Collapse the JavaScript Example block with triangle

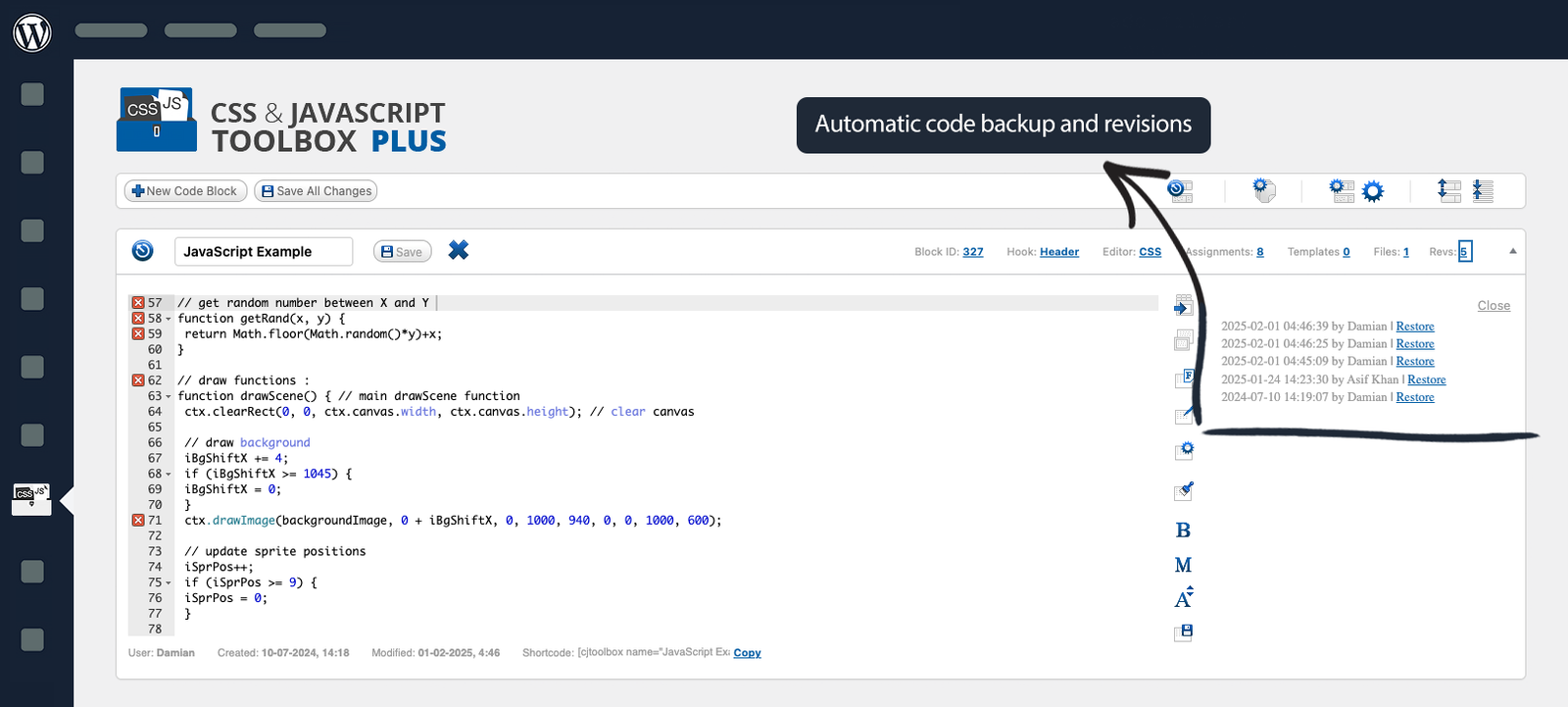1513,251
